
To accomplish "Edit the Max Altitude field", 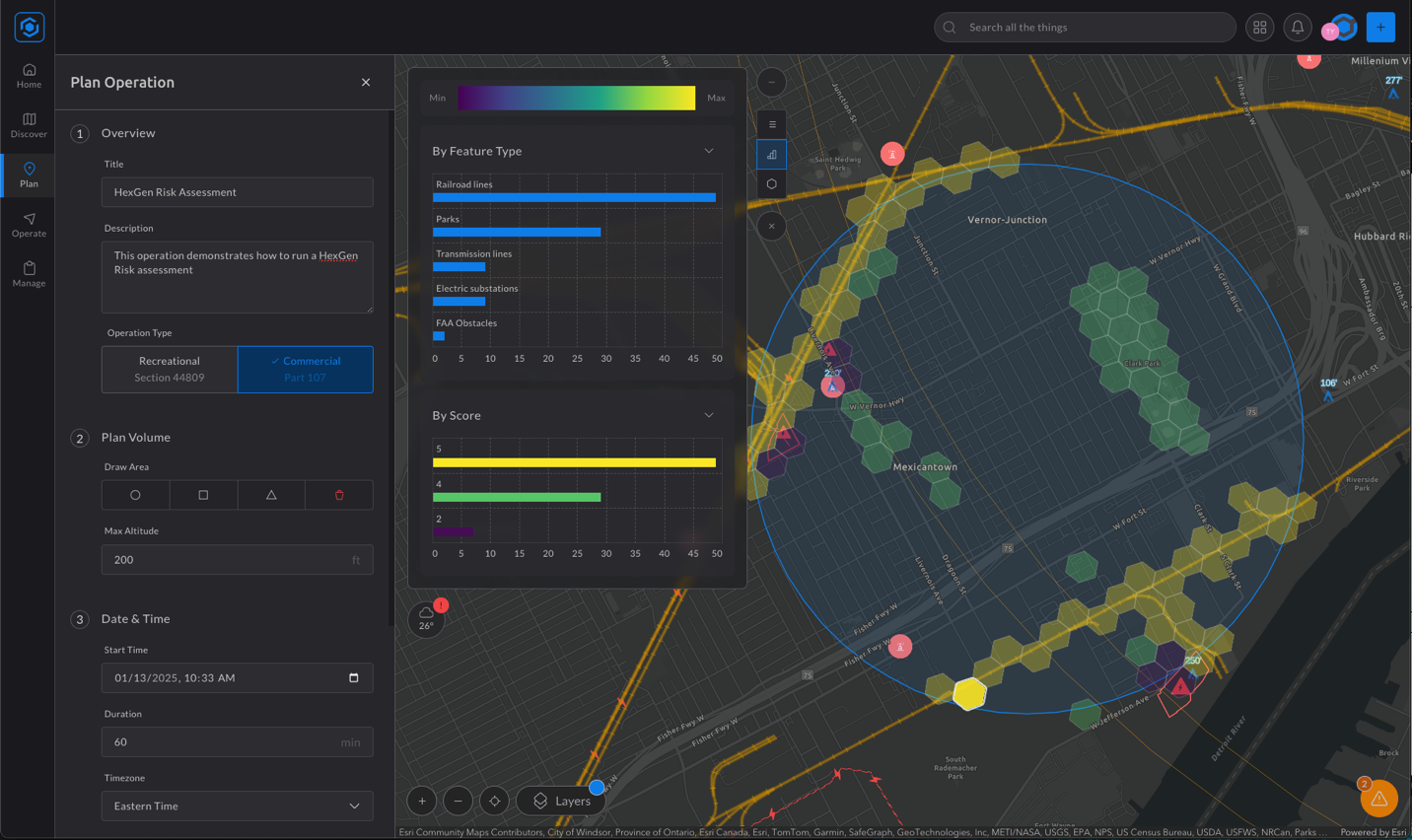I will [237, 559].
